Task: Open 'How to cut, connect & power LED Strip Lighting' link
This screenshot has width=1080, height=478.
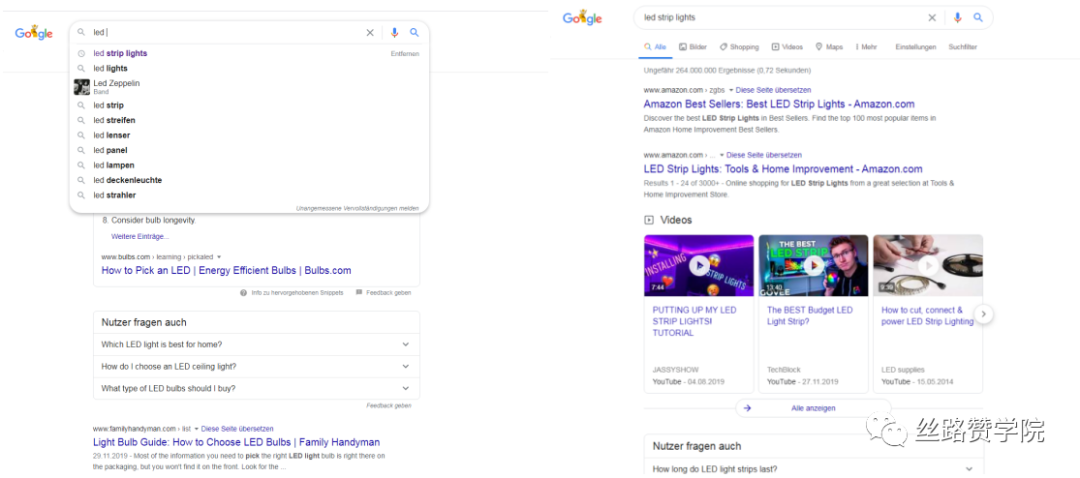Action: tap(927, 315)
